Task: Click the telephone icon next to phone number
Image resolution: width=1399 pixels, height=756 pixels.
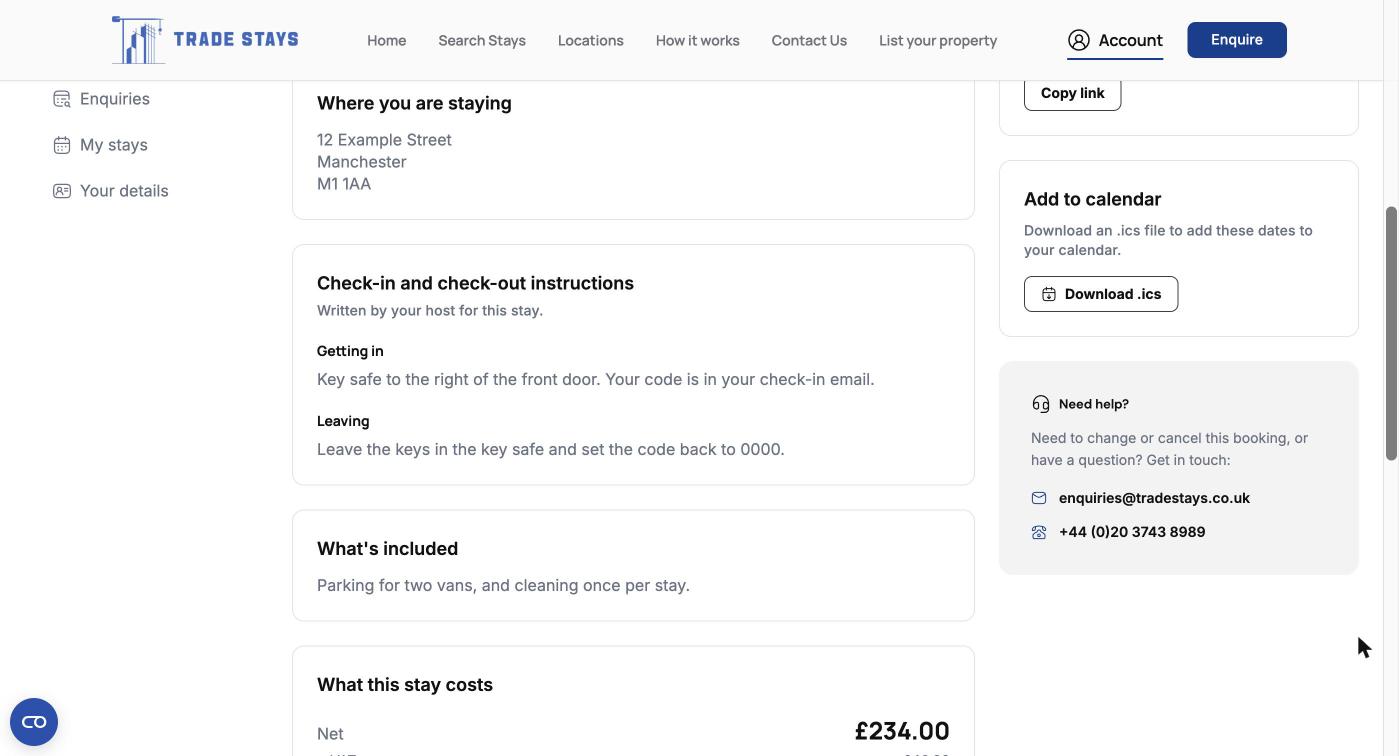Action: tap(1039, 532)
